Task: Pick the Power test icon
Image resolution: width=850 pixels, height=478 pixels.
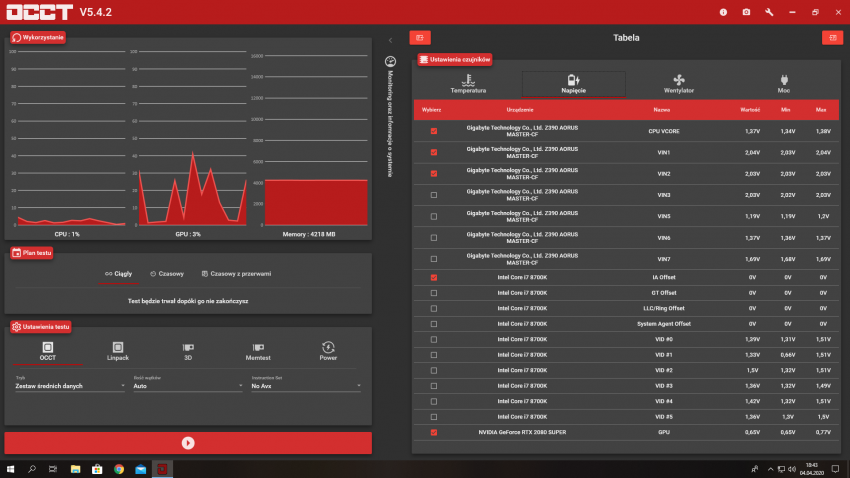Action: (328, 350)
